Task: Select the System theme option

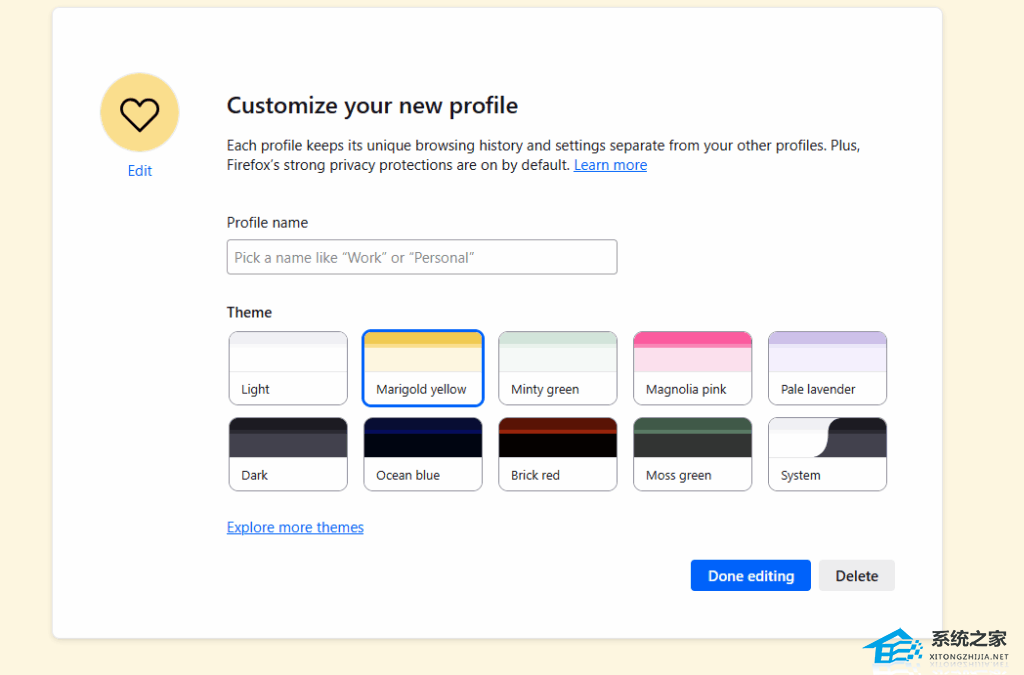Action: tap(827, 454)
